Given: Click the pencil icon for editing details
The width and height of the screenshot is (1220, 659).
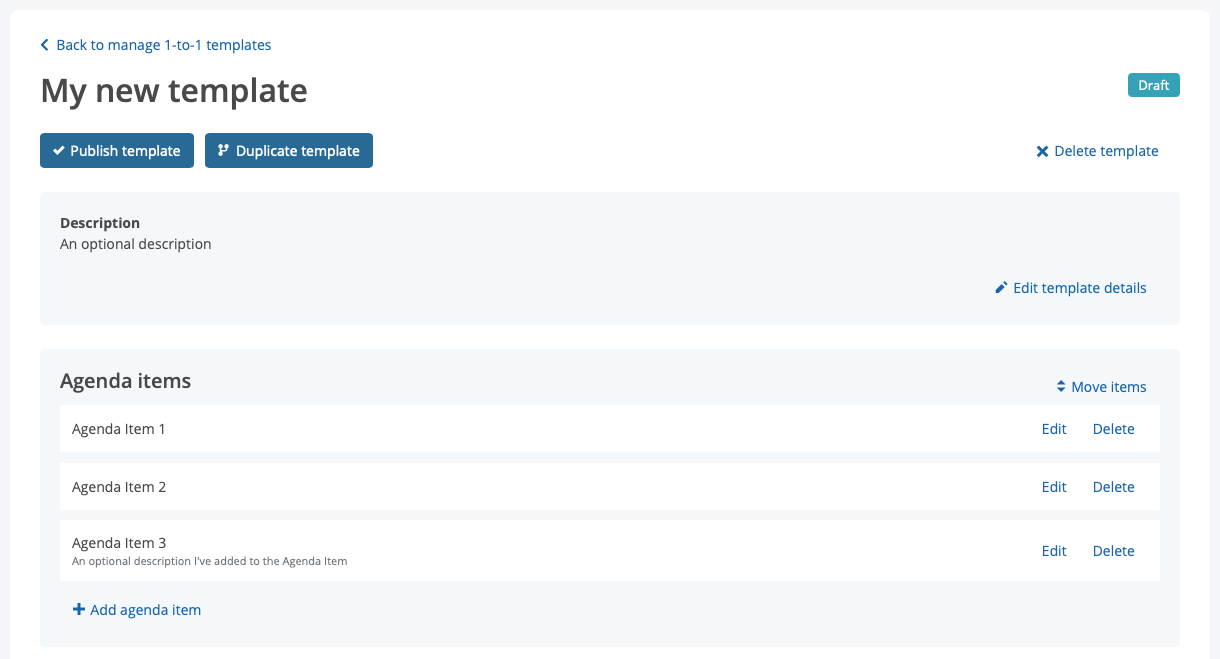Looking at the screenshot, I should click(x=1001, y=288).
